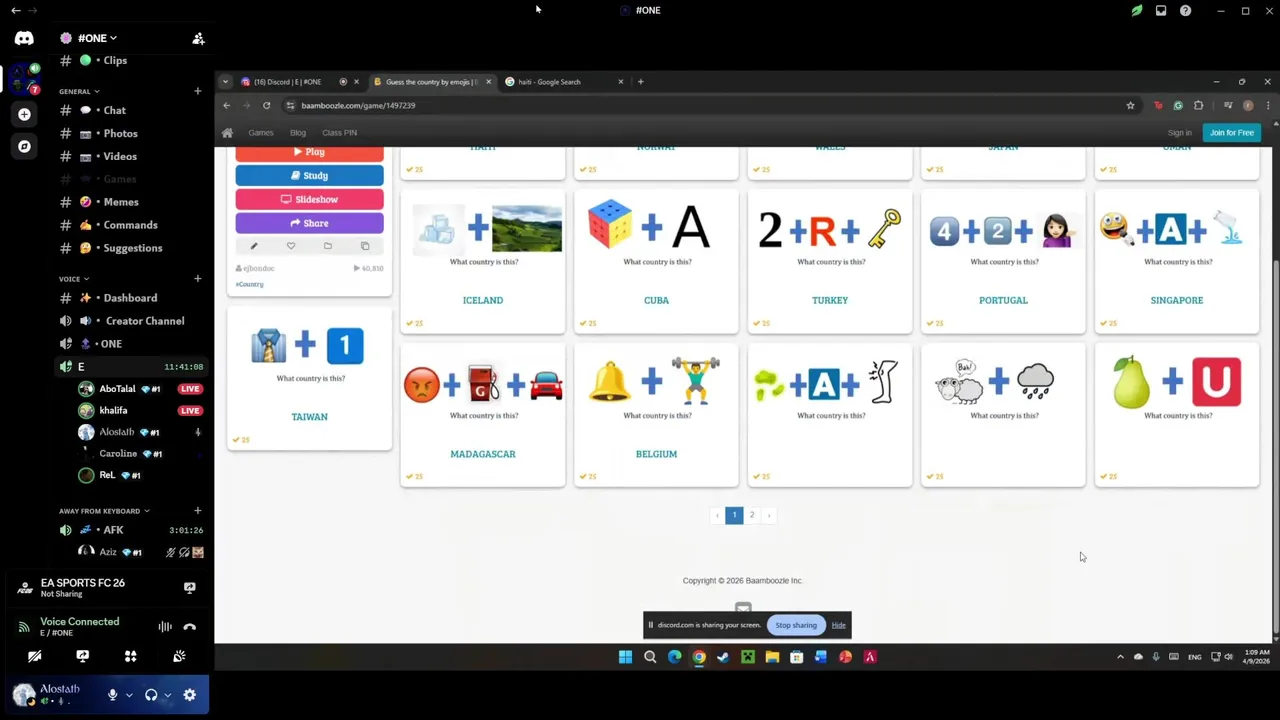Click the Stop sharing button
Viewport: 1280px width, 720px height.
[796, 625]
